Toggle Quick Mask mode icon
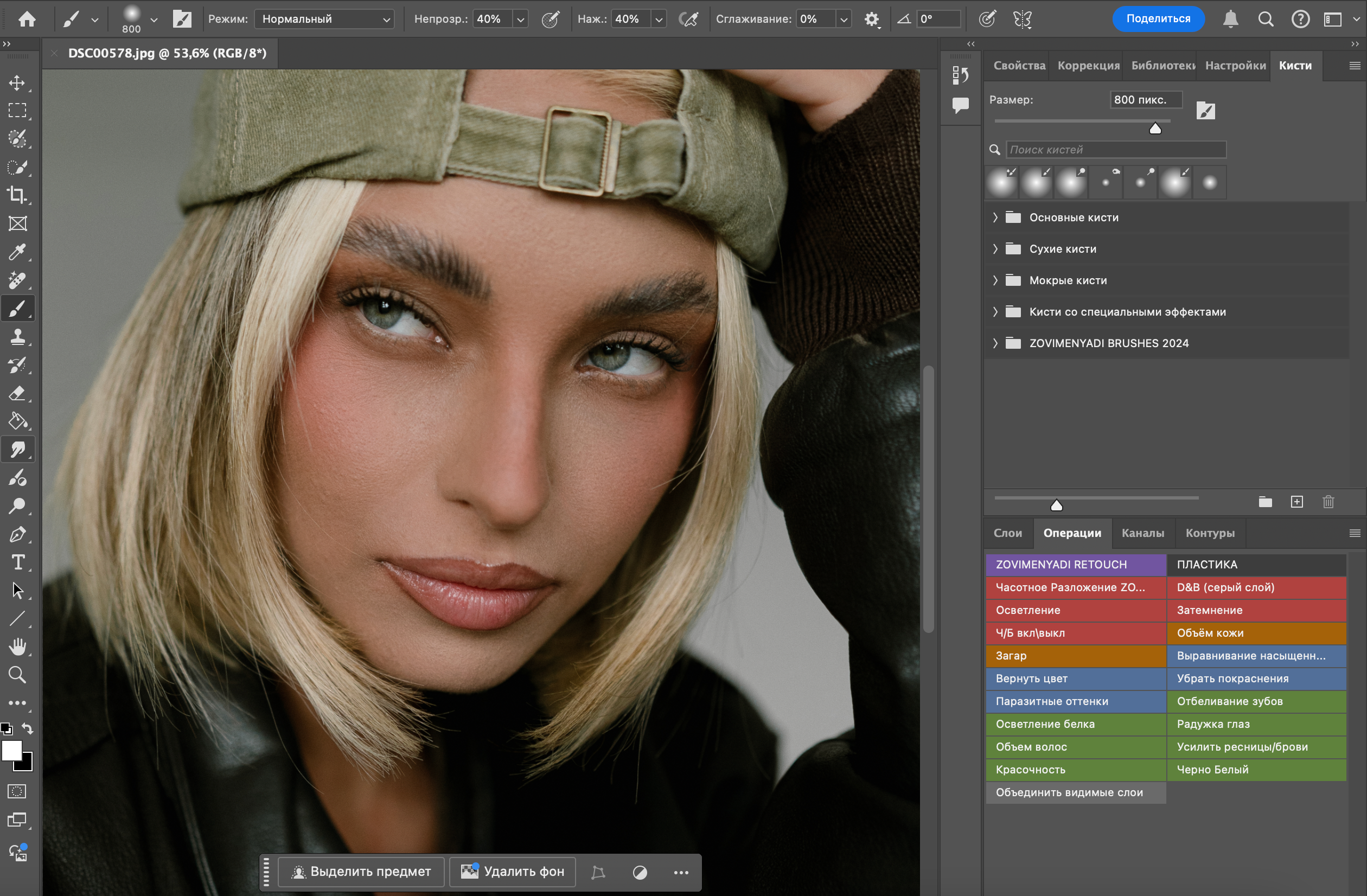Viewport: 1367px width, 896px height. (17, 791)
